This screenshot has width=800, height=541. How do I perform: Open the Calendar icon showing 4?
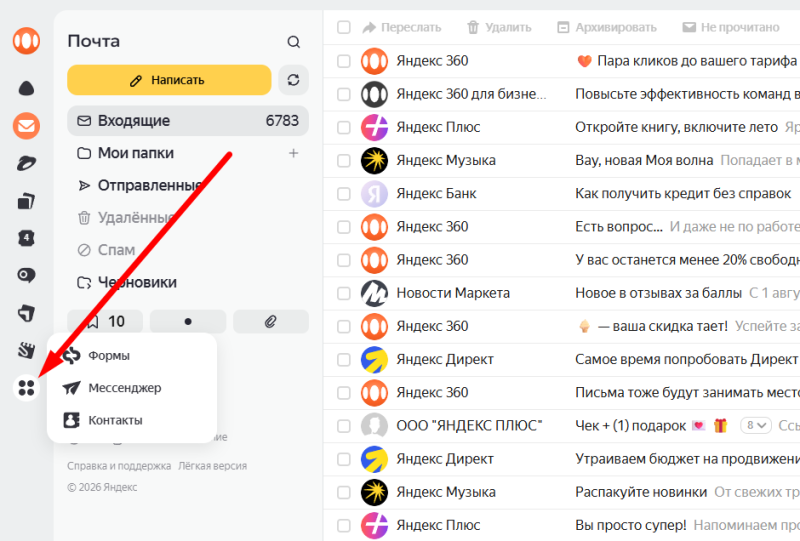click(x=27, y=238)
